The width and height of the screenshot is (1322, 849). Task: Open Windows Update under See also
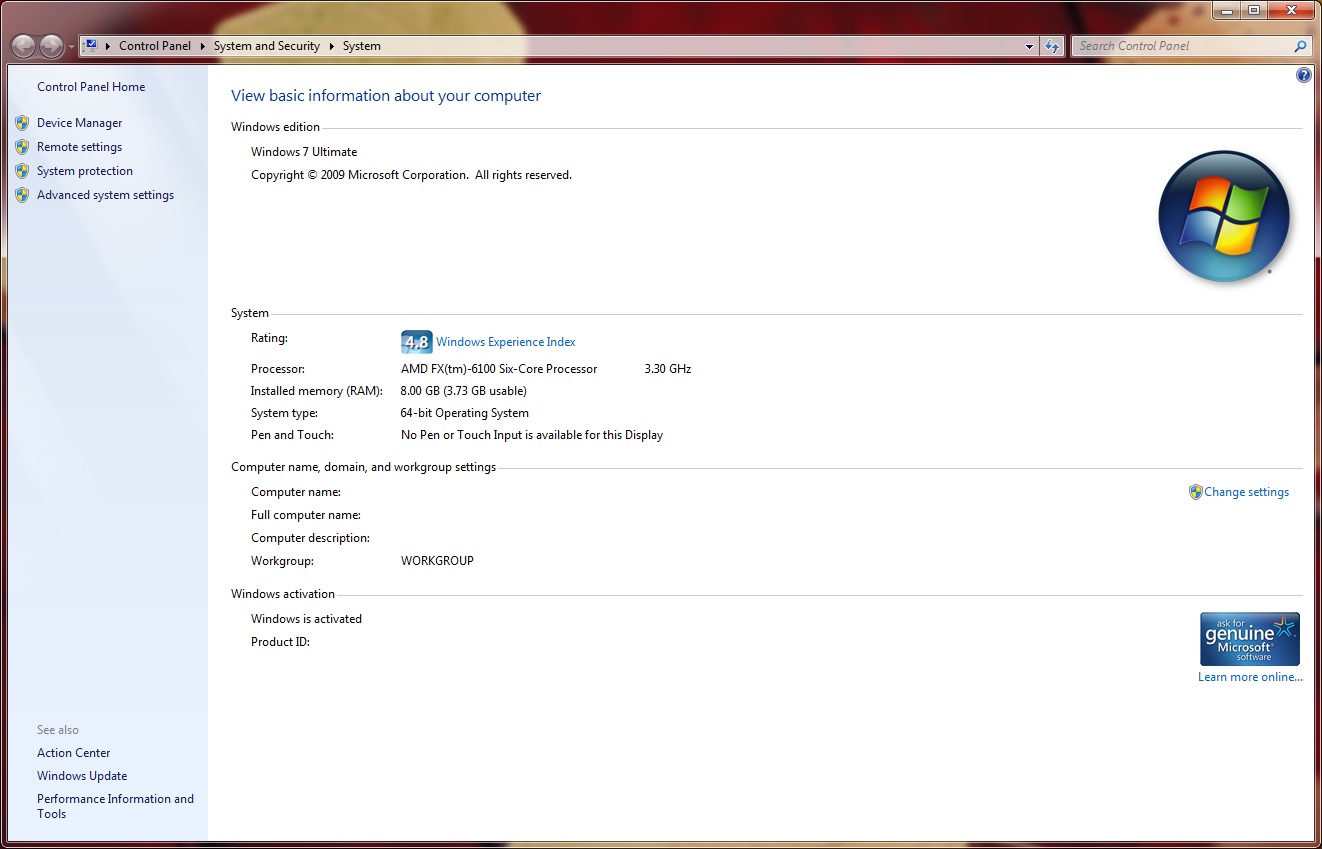(x=82, y=776)
